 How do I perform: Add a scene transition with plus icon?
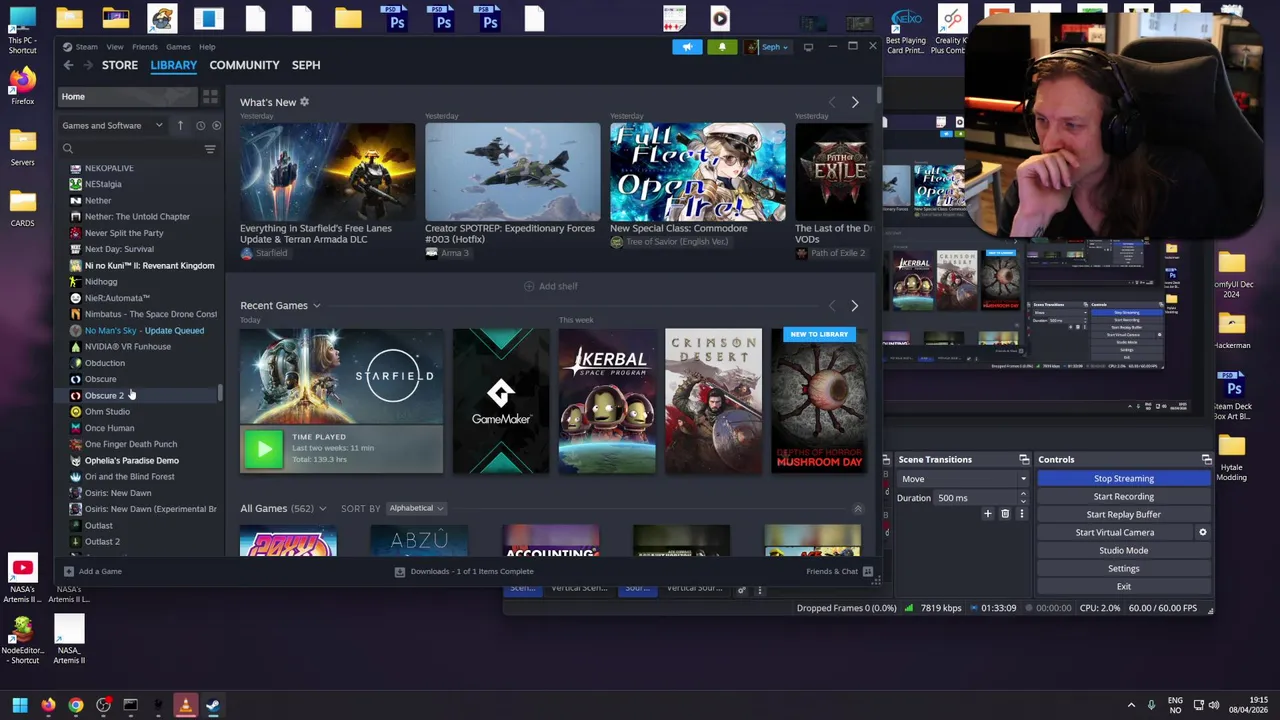[987, 514]
